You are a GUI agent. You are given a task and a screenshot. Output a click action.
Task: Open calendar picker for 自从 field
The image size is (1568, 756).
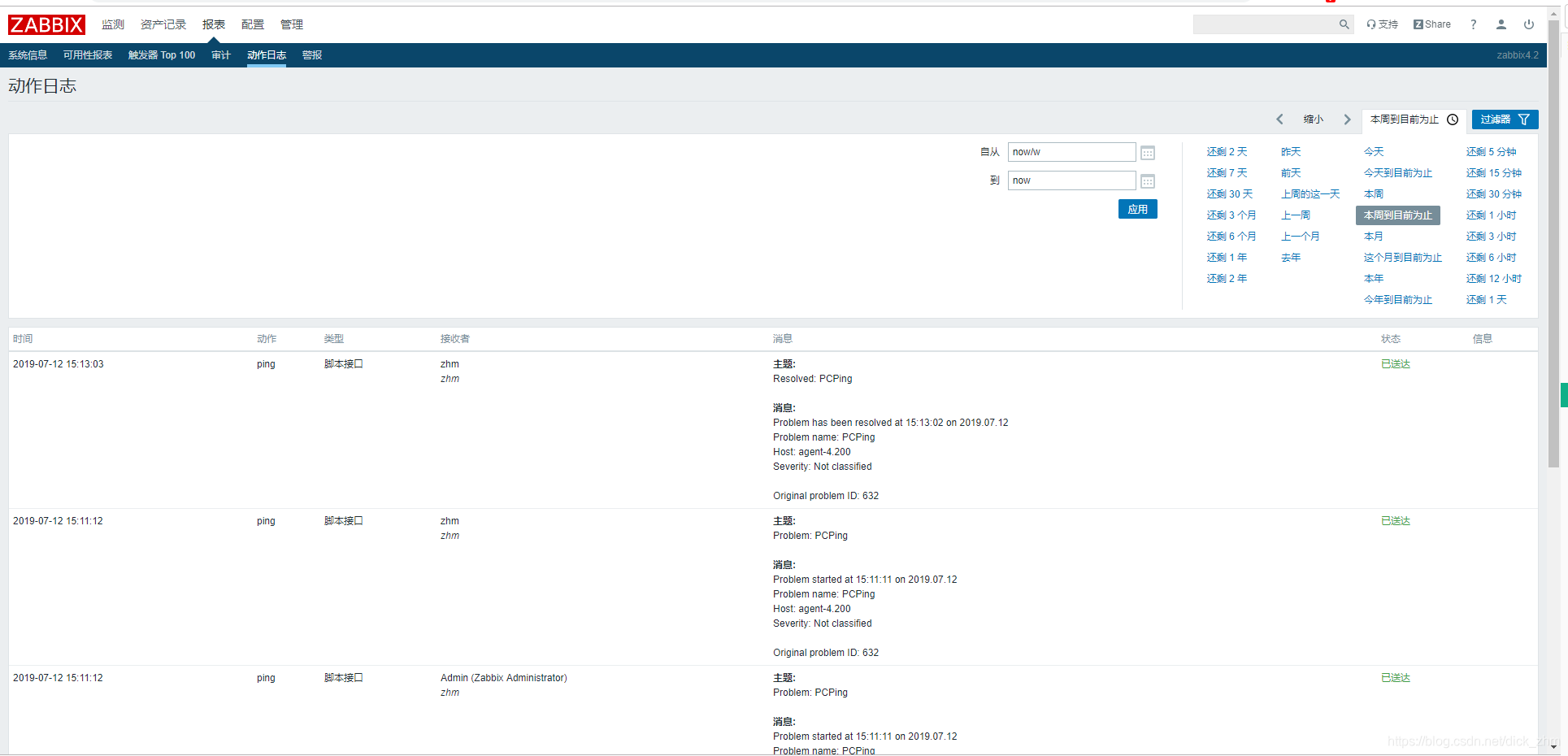coord(1148,153)
